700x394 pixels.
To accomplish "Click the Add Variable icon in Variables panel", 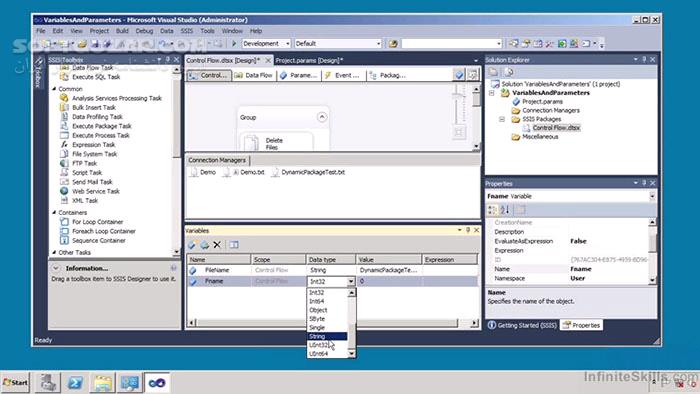I will click(192, 245).
